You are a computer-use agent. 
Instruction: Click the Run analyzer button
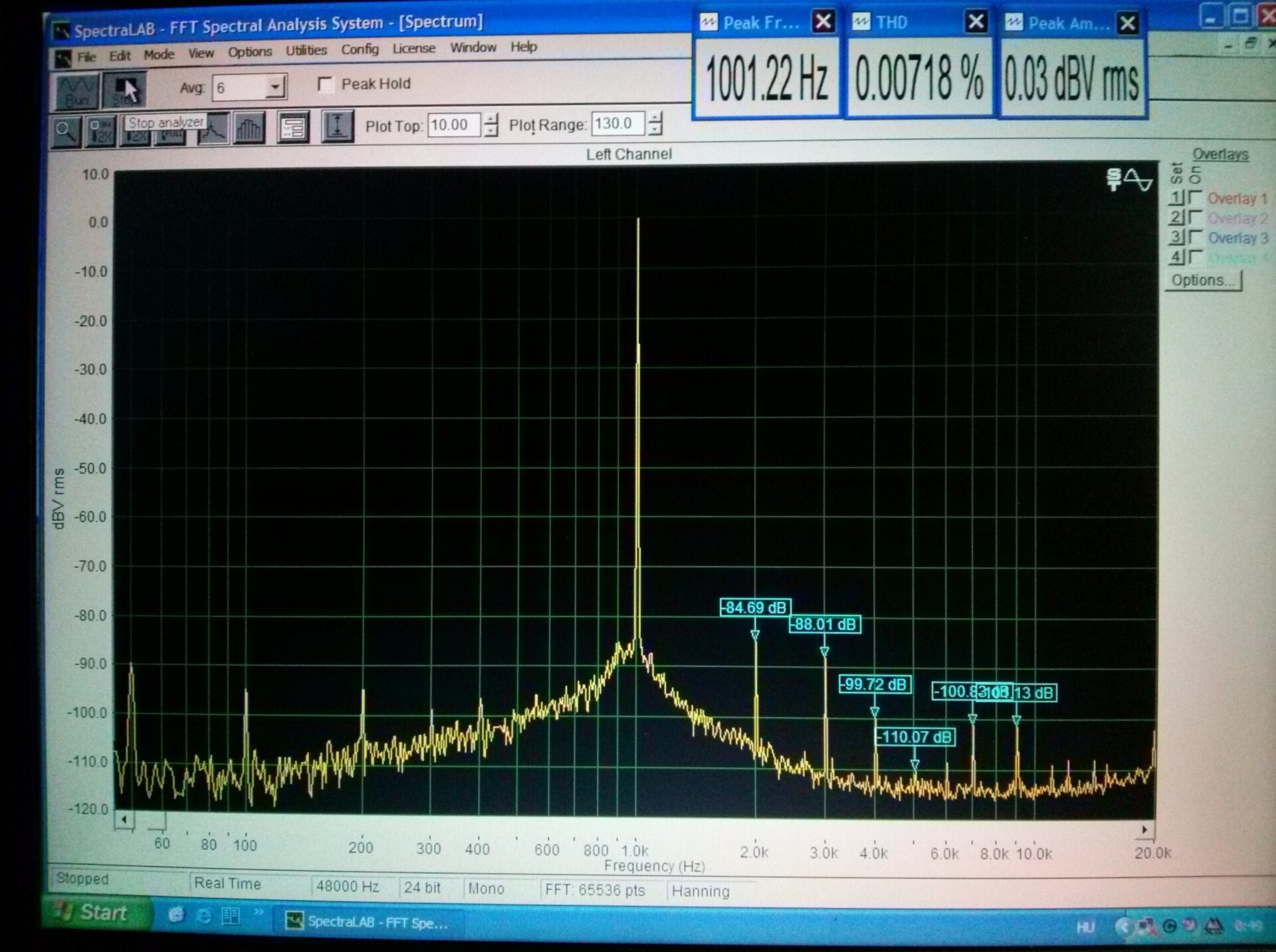76,91
